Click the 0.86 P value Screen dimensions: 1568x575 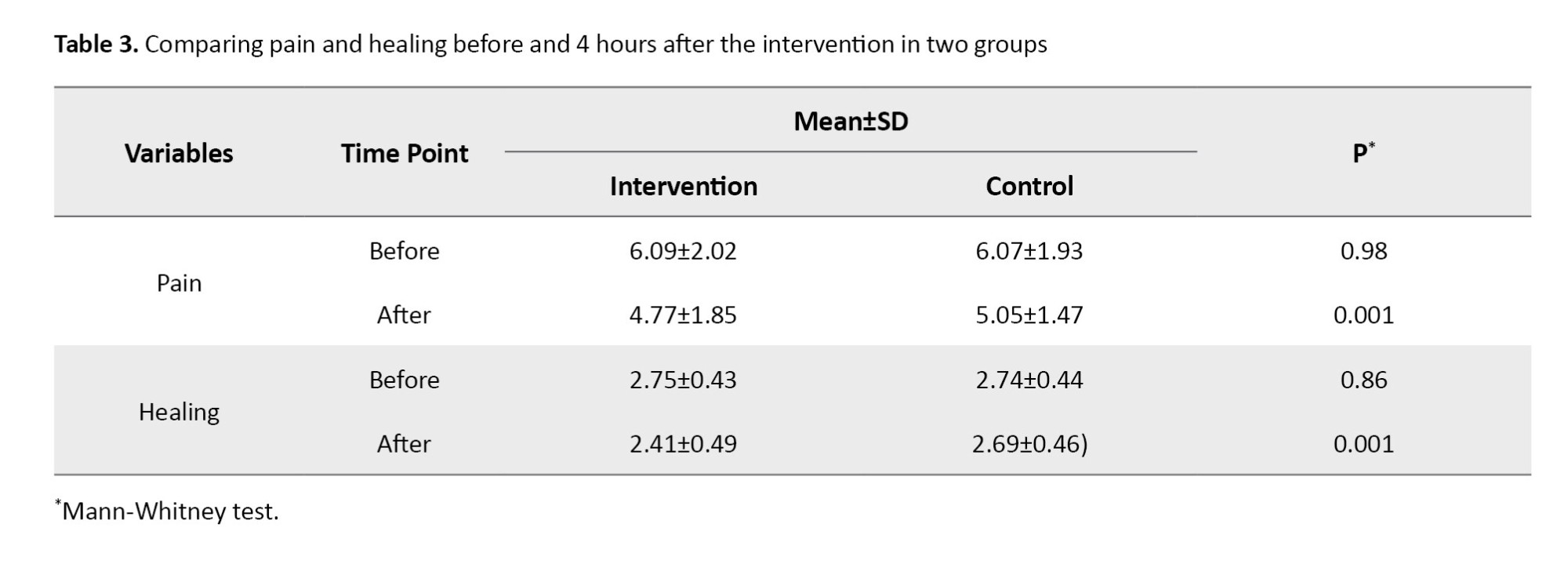(1363, 380)
